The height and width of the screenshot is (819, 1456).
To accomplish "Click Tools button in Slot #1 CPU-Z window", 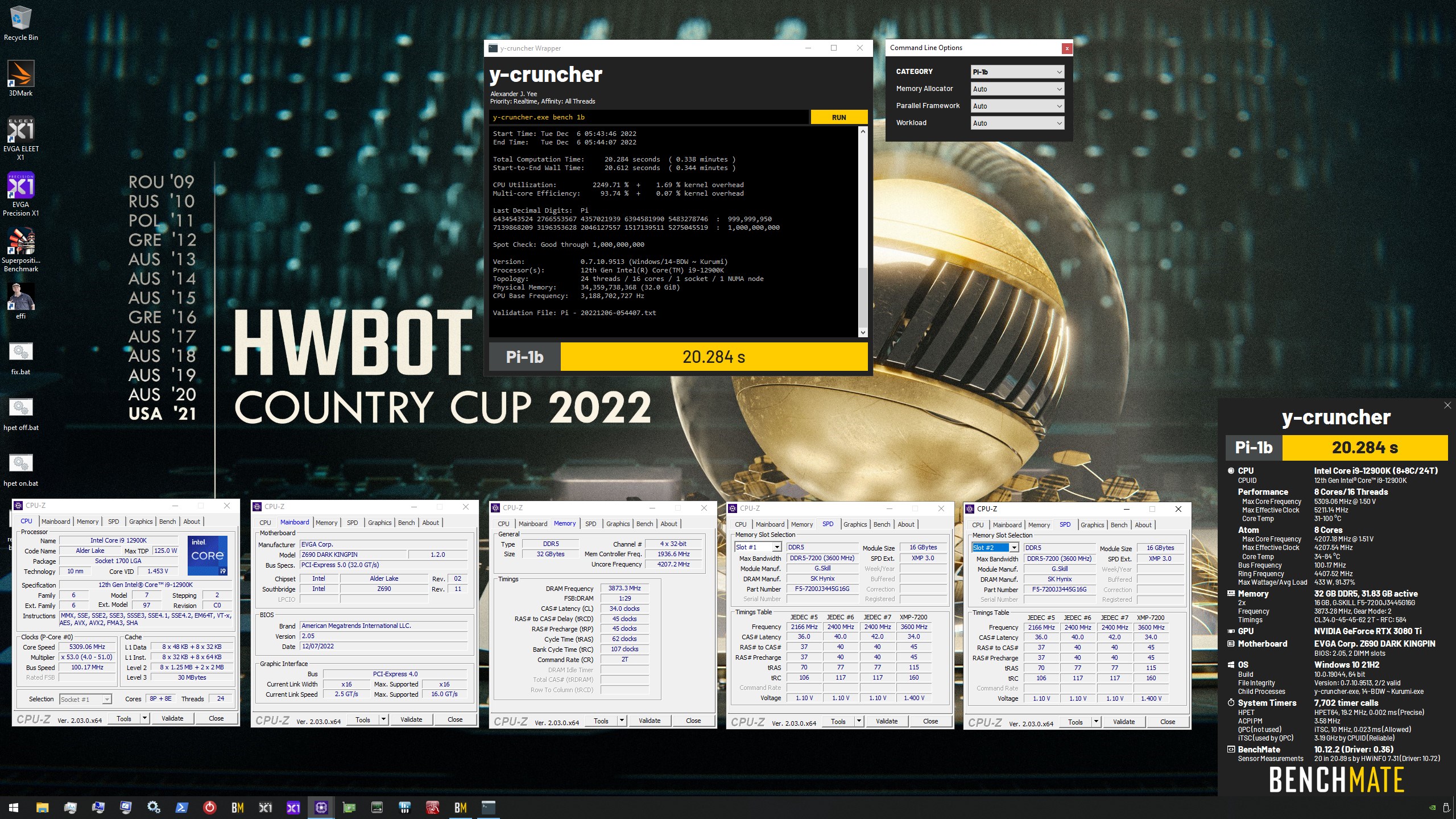I will [838, 721].
